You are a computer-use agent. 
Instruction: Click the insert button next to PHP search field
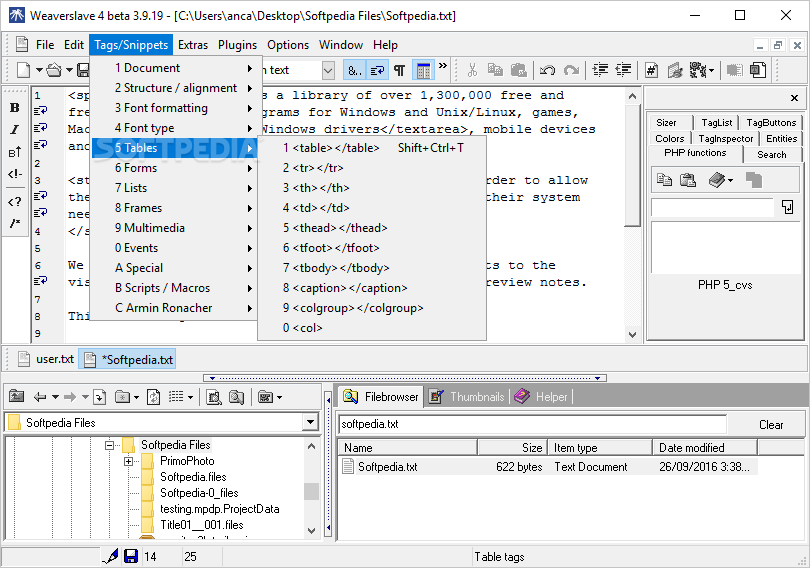pyautogui.click(x=787, y=207)
